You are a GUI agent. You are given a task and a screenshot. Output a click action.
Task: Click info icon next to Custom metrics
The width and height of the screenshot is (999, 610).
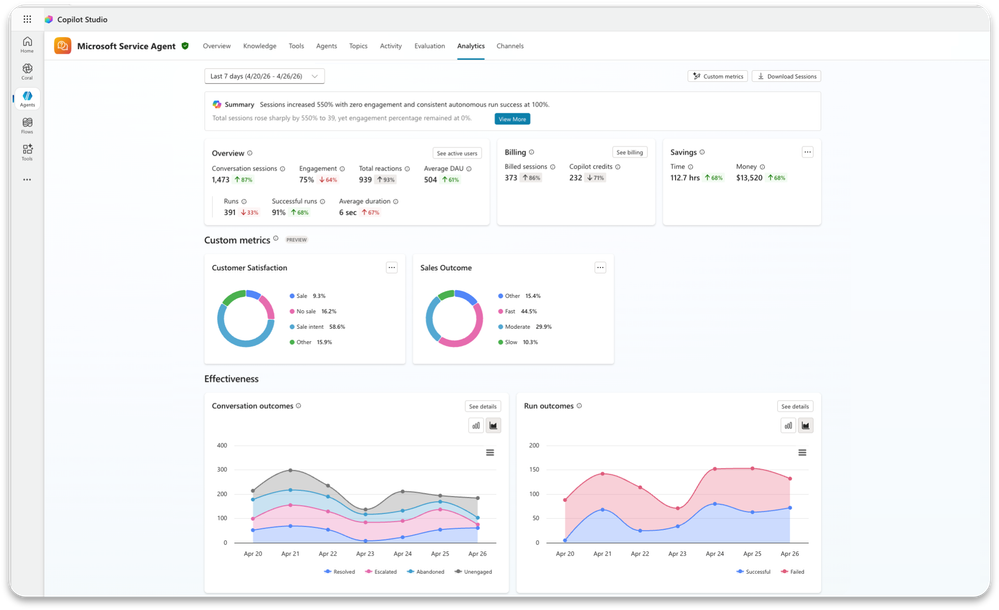(276, 238)
